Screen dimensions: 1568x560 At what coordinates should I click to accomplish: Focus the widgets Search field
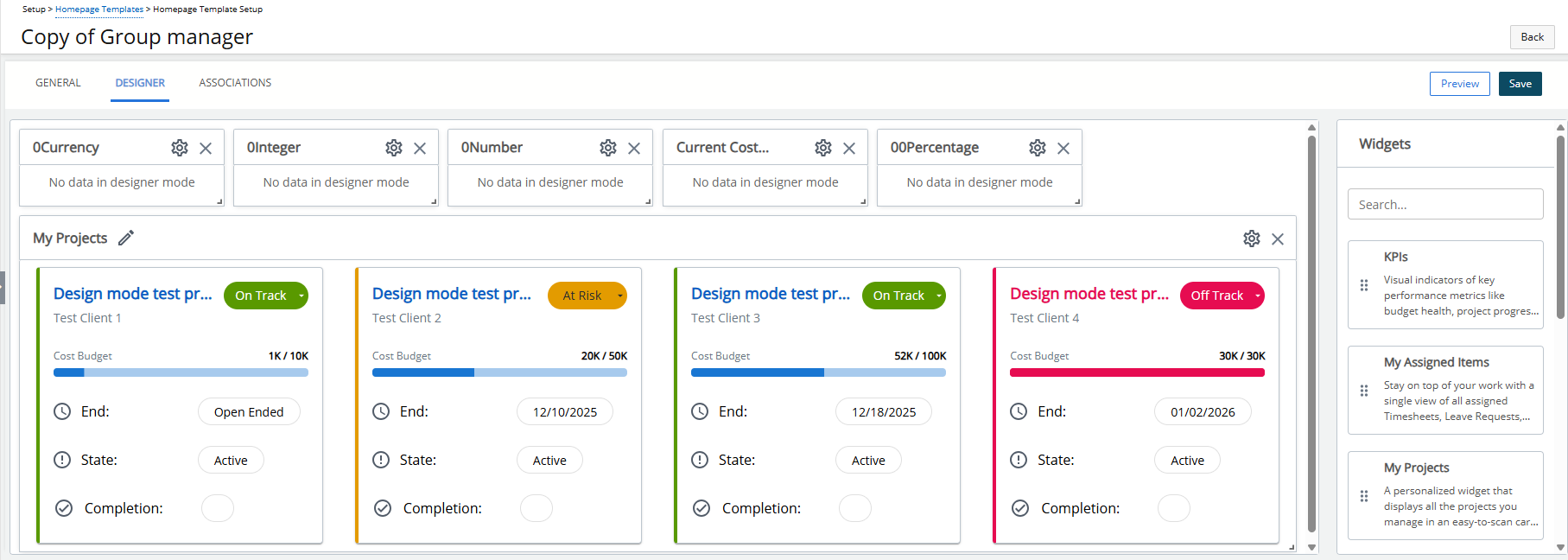1444,205
